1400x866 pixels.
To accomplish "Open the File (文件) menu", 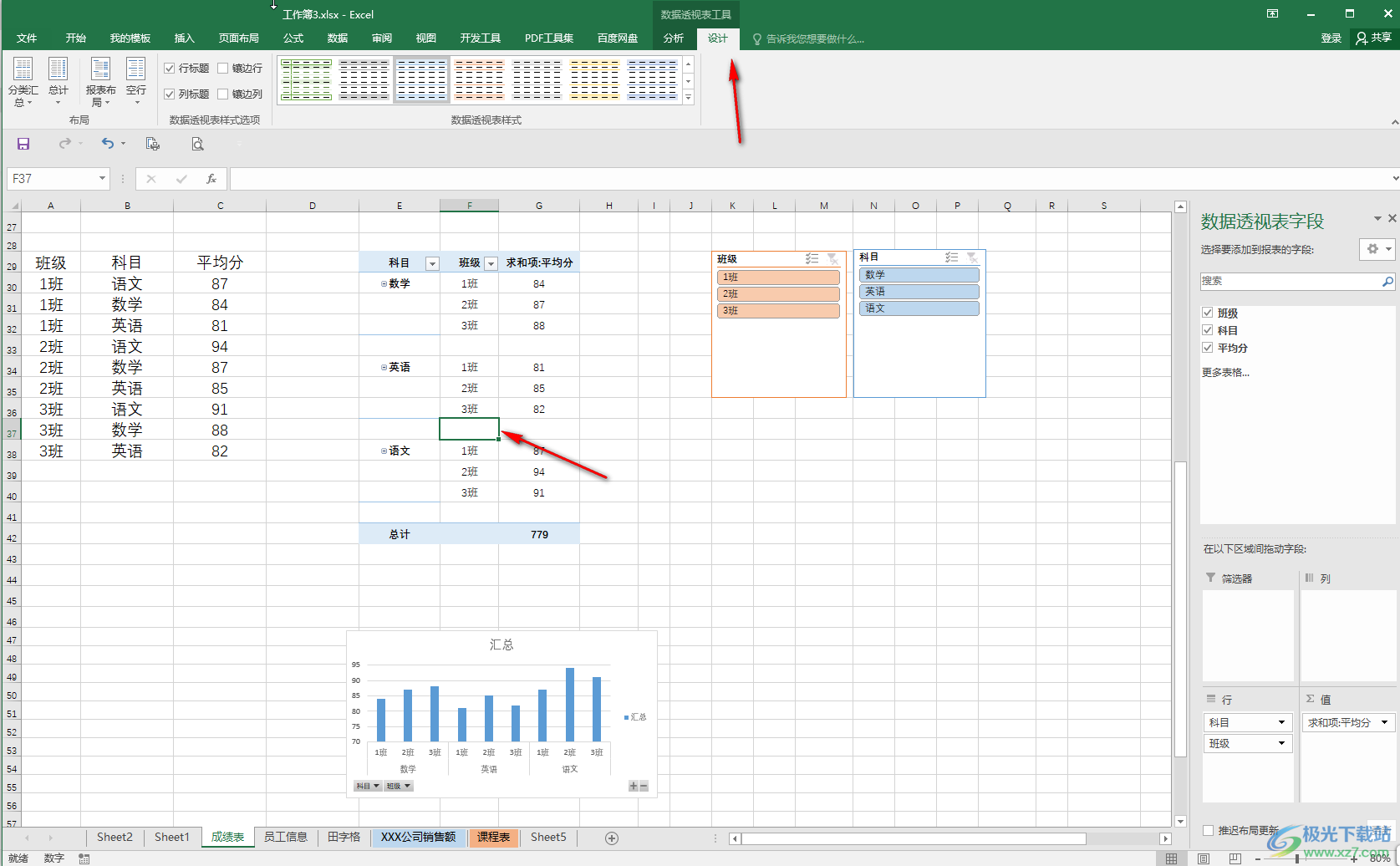I will coord(27,38).
